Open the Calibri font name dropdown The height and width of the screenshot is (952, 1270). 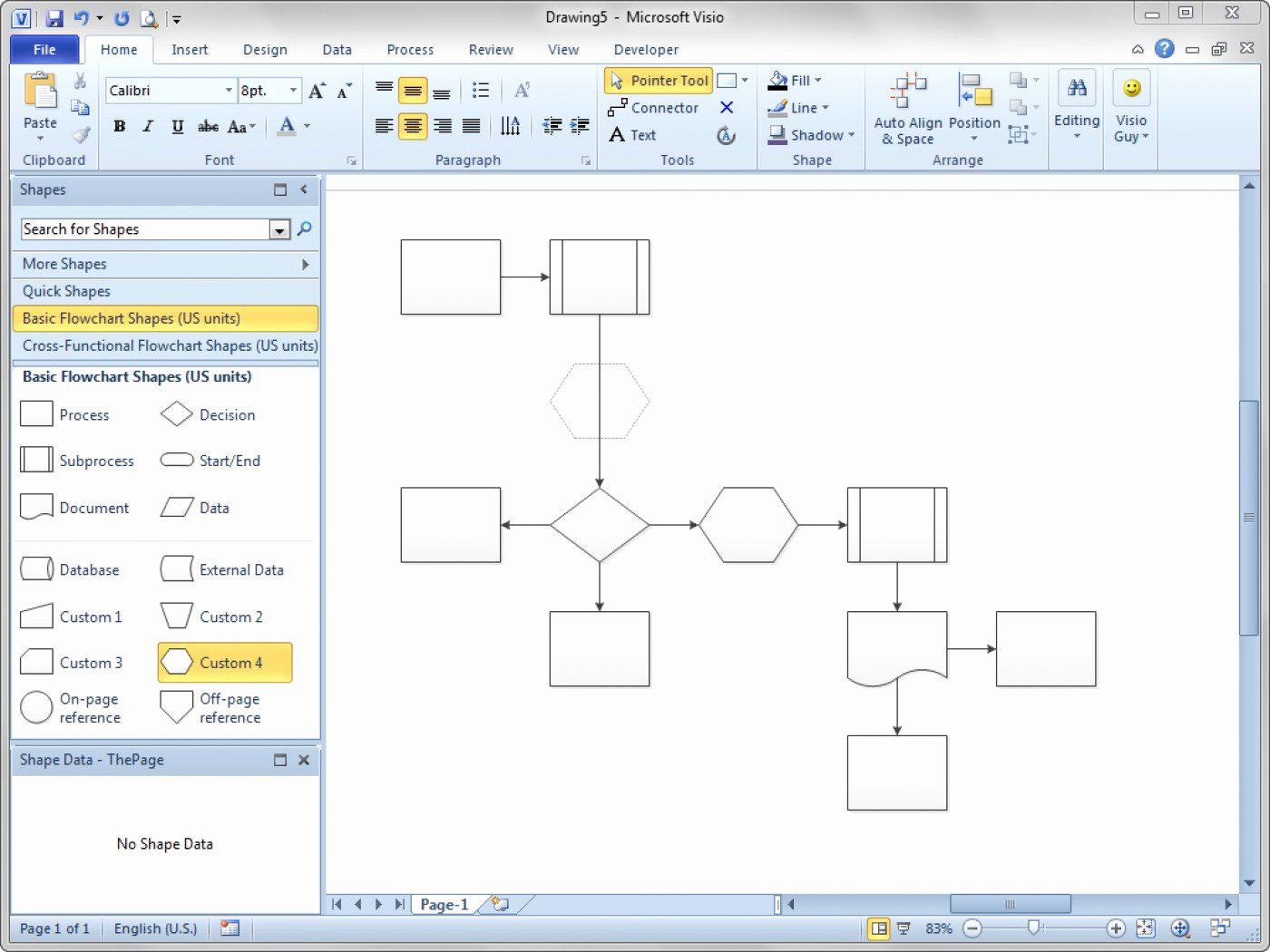229,91
